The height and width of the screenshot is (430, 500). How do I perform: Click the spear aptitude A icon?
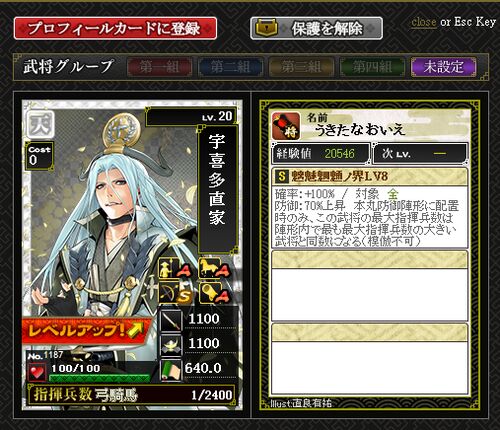coord(174,268)
